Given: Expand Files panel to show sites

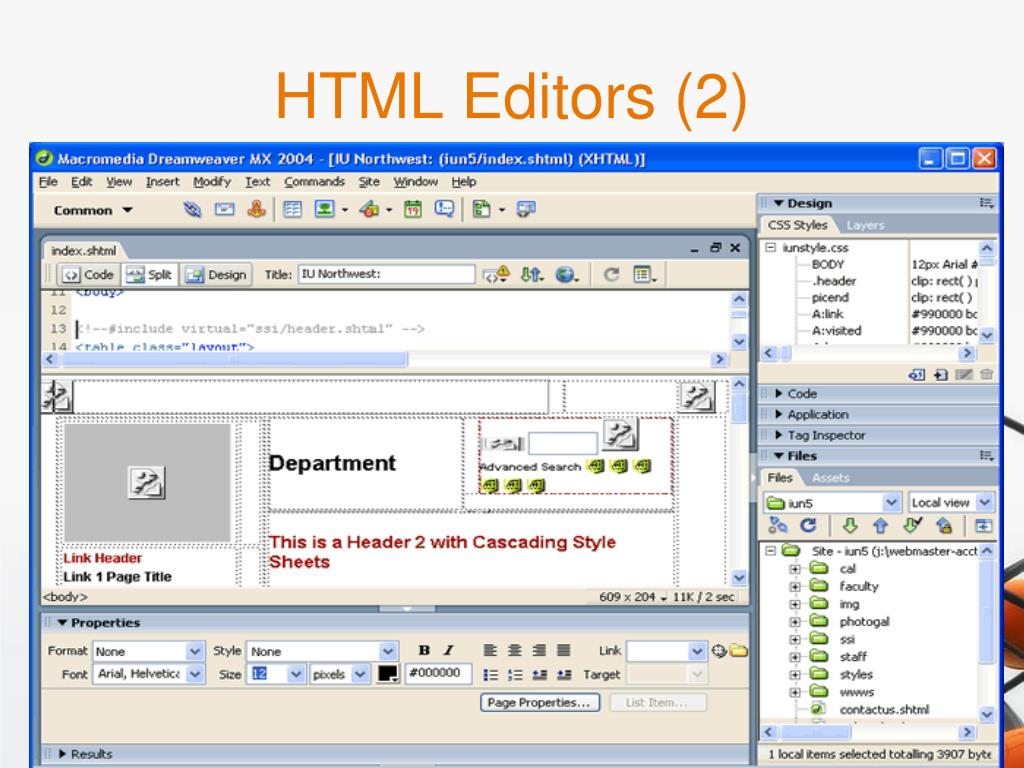Looking at the screenshot, I should point(983,526).
